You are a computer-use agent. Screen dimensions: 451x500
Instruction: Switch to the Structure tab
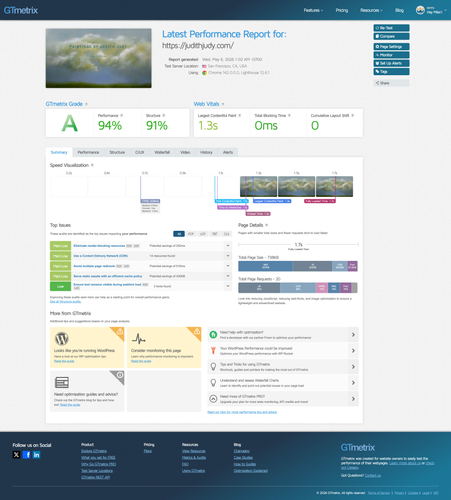[117, 152]
